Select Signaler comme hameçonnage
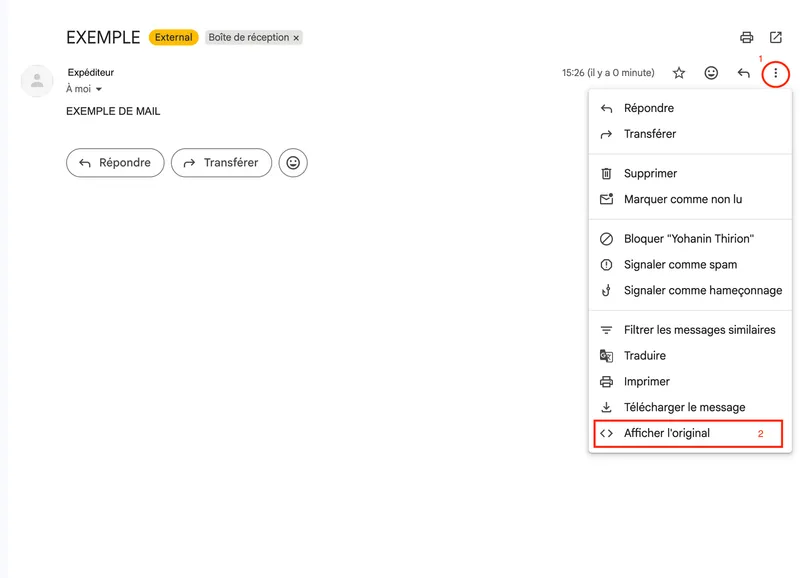800x578 pixels. (700, 290)
